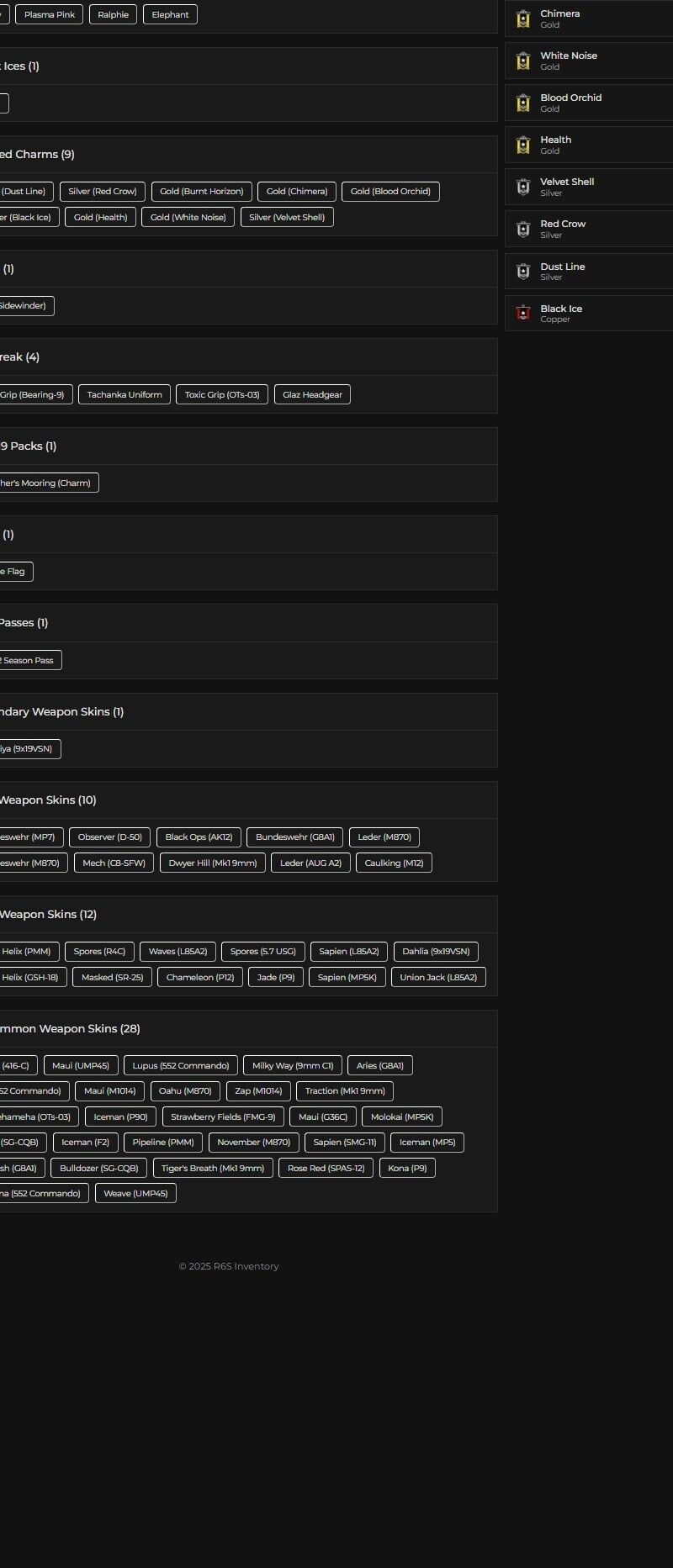Select the Plasma Pink tag
The image size is (673, 1568).
(50, 15)
